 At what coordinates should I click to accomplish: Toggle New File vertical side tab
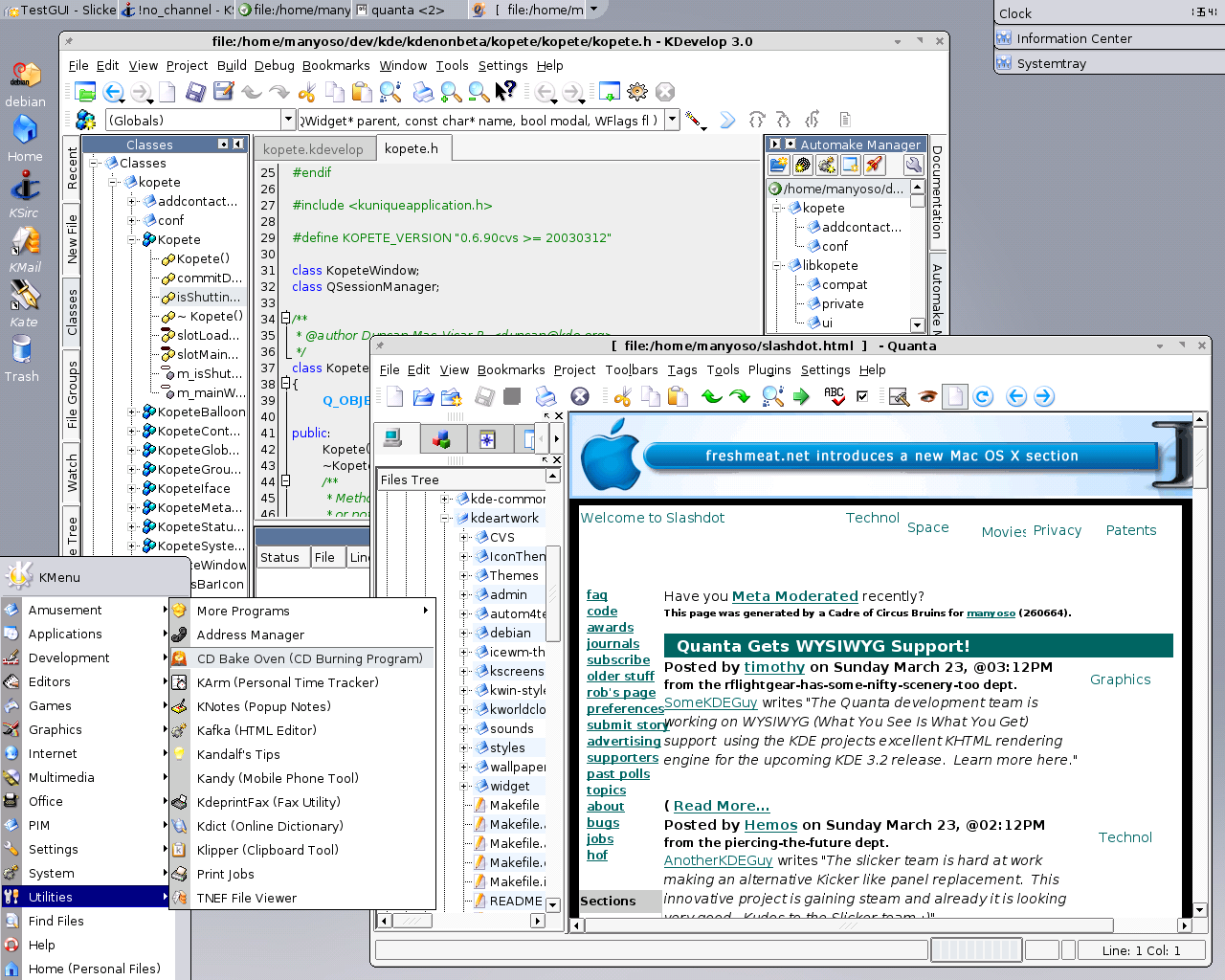[x=72, y=238]
